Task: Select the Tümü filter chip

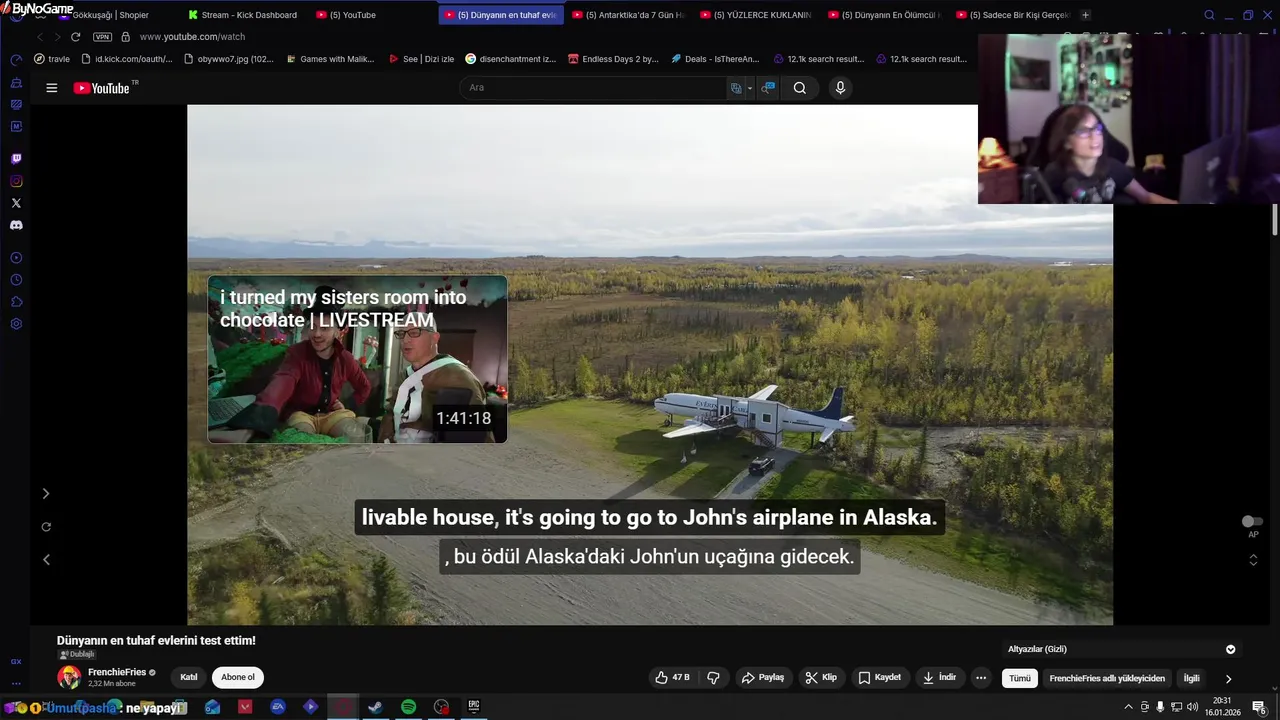Action: coord(1019,678)
